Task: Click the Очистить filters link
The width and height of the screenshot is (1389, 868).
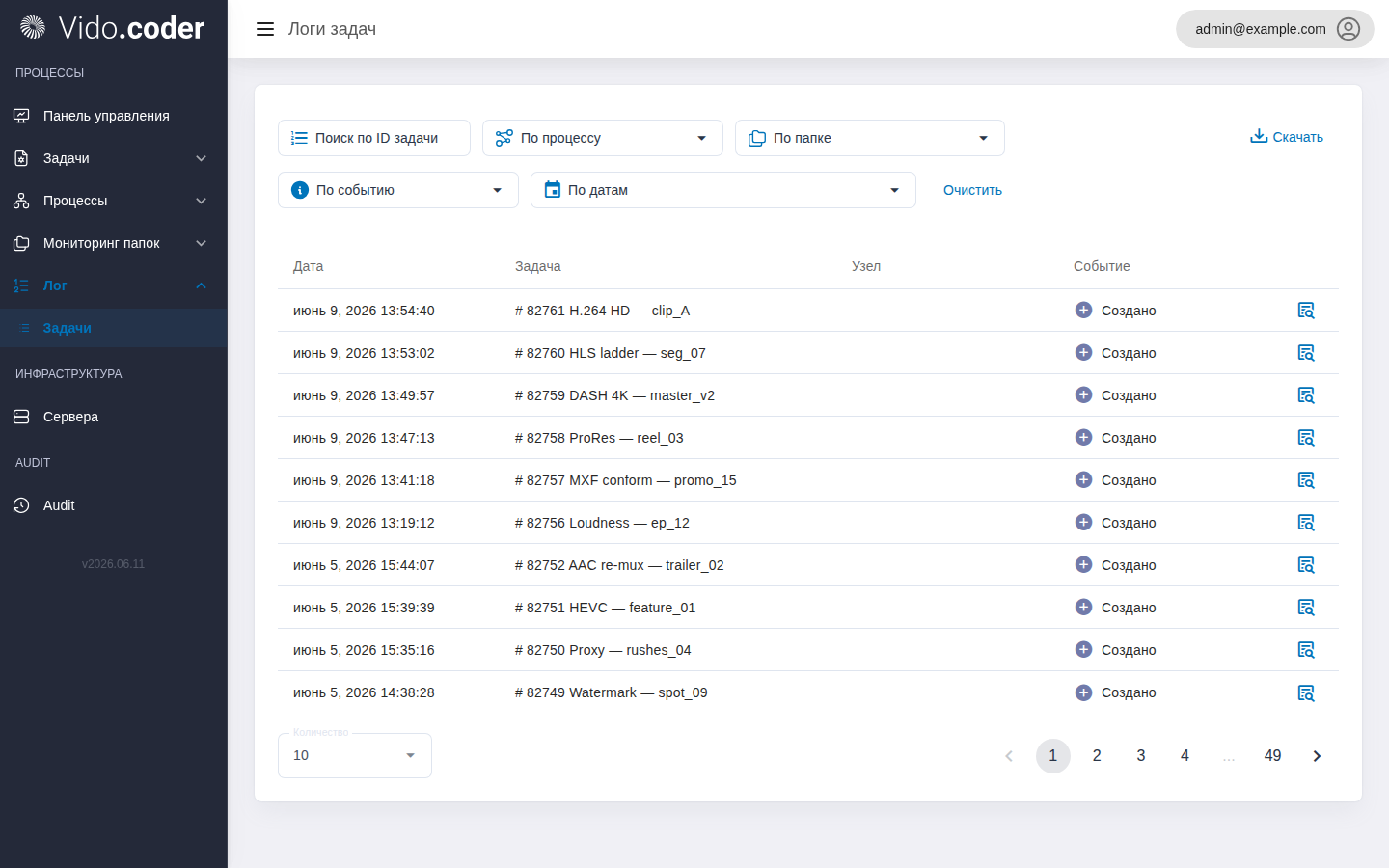Action: 972,190
